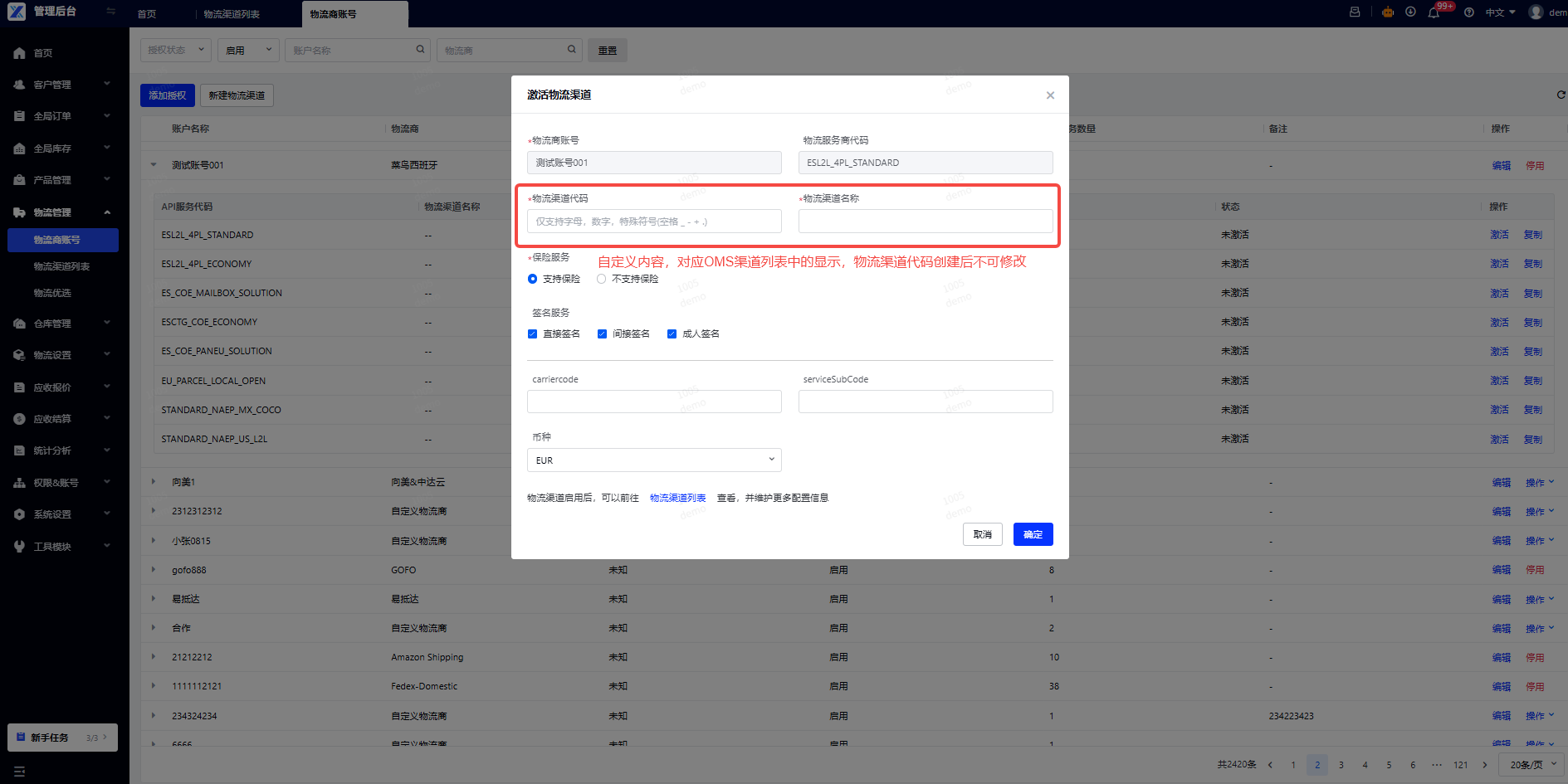This screenshot has width=1568, height=784.
Task: Open 物流渠道列表 in the sidebar
Action: [x=61, y=266]
